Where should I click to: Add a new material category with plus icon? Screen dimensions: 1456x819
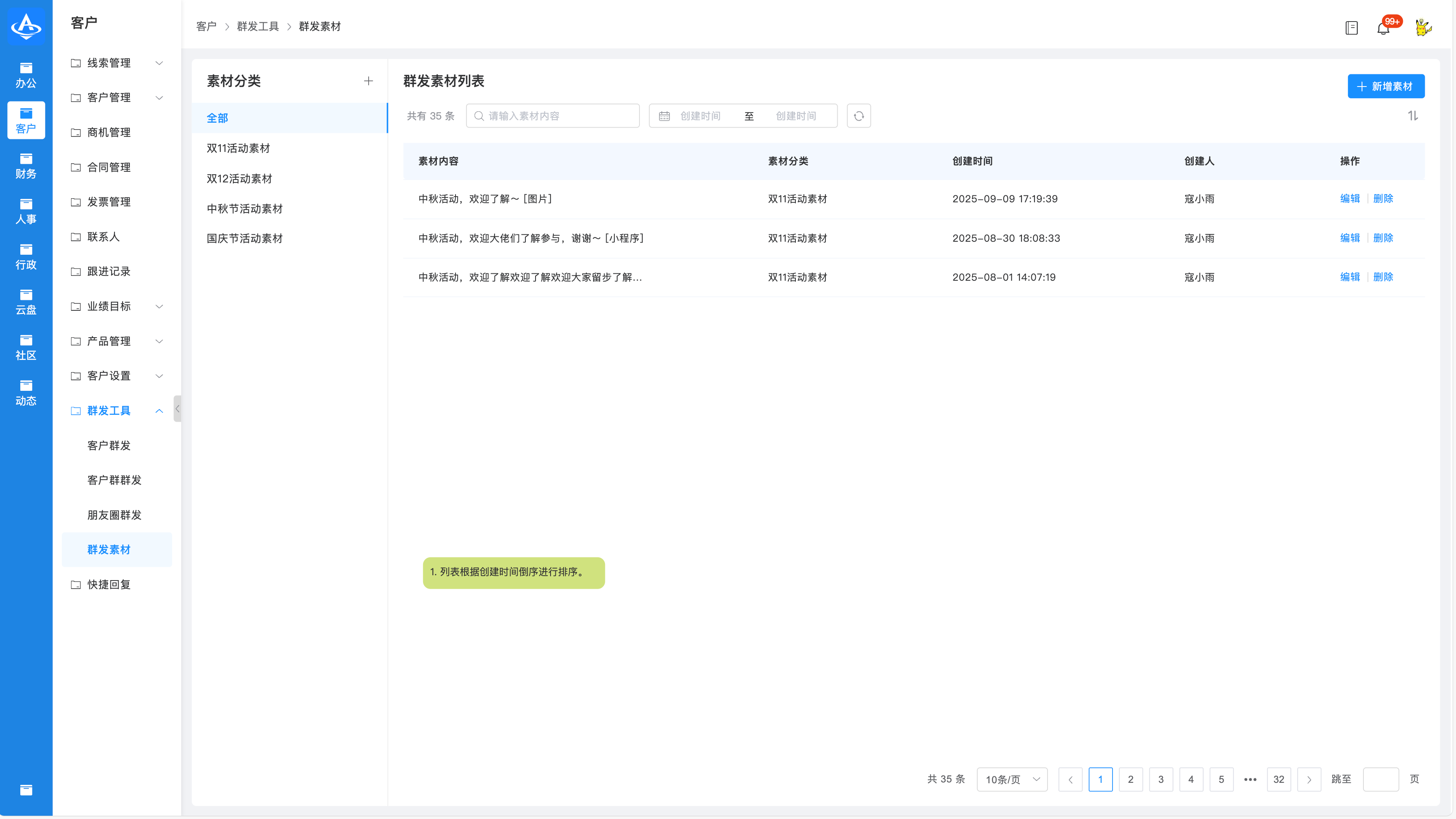pyautogui.click(x=369, y=81)
